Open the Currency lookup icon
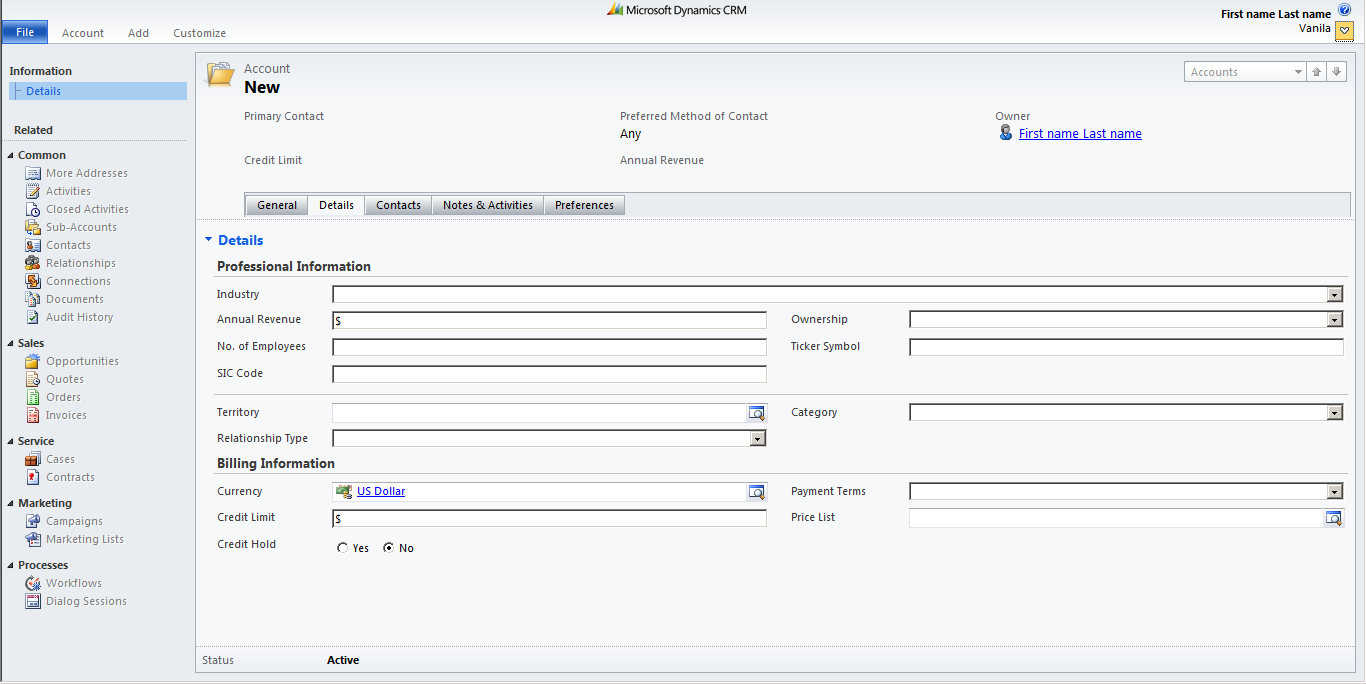The width and height of the screenshot is (1366, 684). tap(757, 491)
